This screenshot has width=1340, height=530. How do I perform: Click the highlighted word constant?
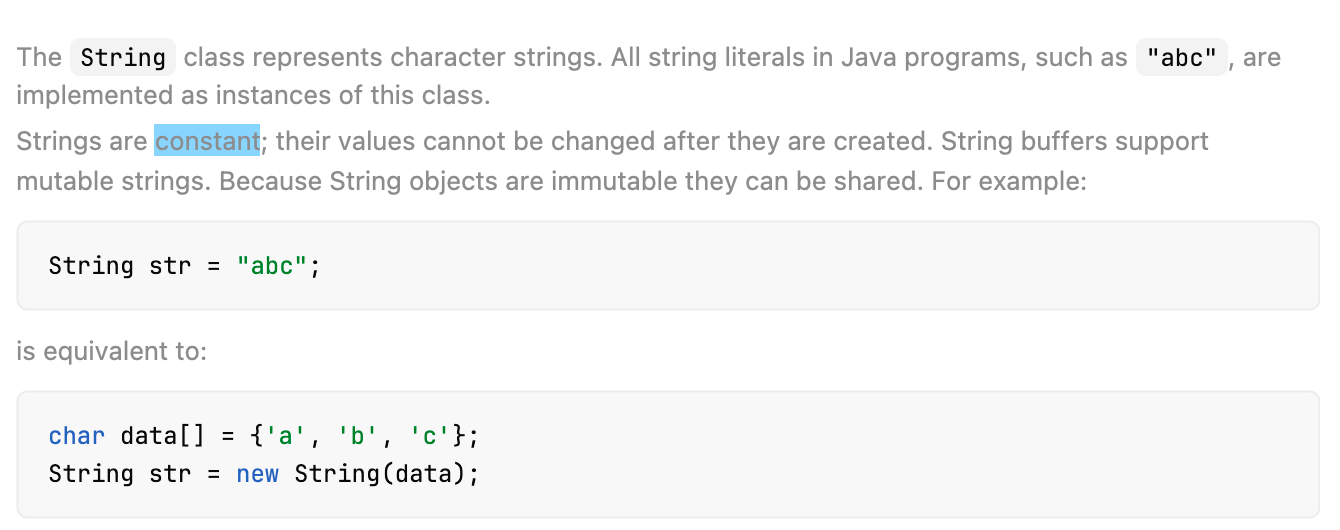(x=207, y=141)
